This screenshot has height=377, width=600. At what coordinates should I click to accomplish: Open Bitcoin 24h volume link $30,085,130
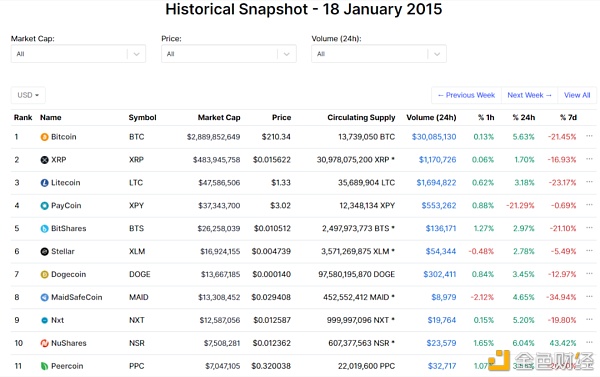434,137
